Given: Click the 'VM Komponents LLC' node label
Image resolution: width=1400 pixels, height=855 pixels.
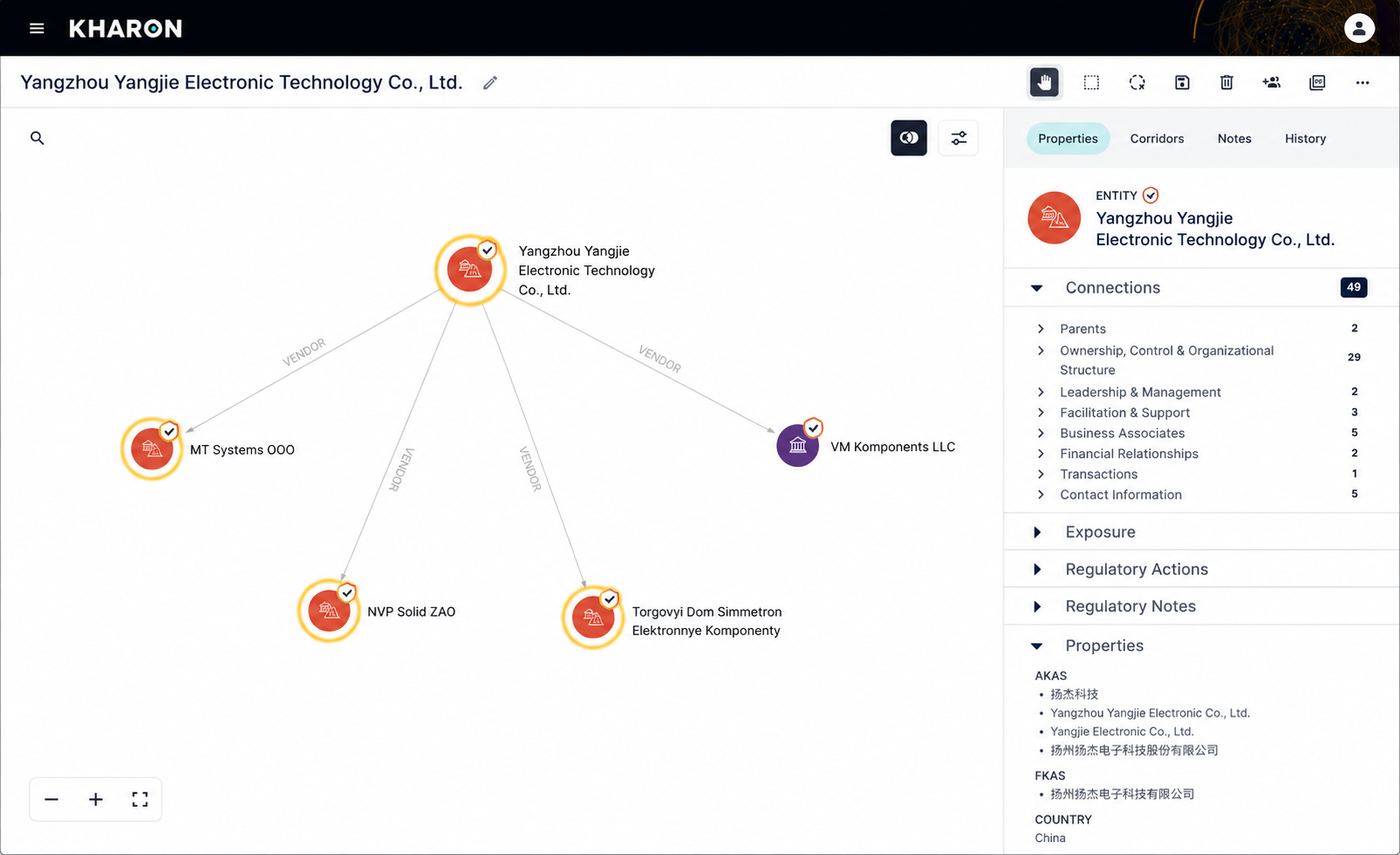Looking at the screenshot, I should [x=892, y=447].
